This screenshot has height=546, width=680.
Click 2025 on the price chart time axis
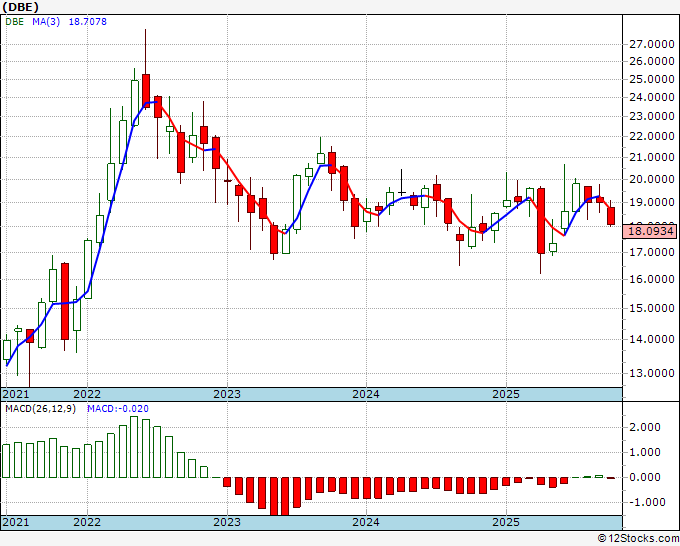click(x=506, y=394)
